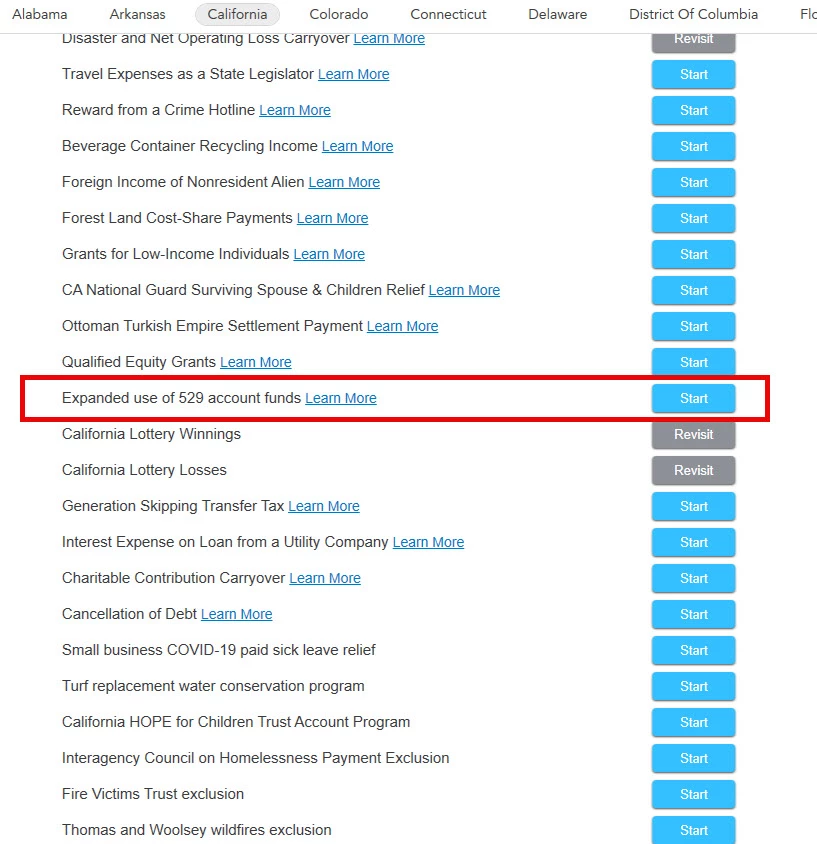The height and width of the screenshot is (844, 817).
Task: Start Qualified Equity Grants
Action: [x=693, y=362]
